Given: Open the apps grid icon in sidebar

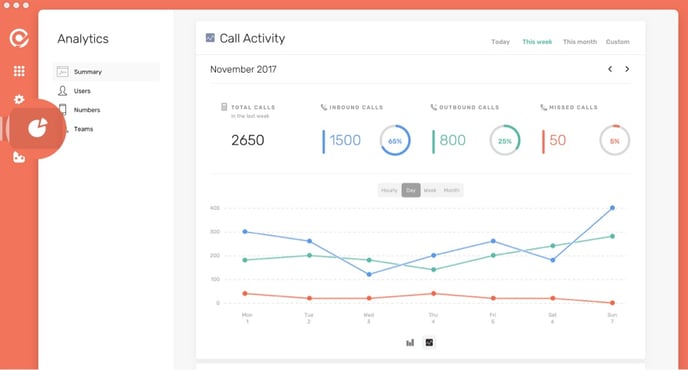Looking at the screenshot, I should [x=19, y=71].
